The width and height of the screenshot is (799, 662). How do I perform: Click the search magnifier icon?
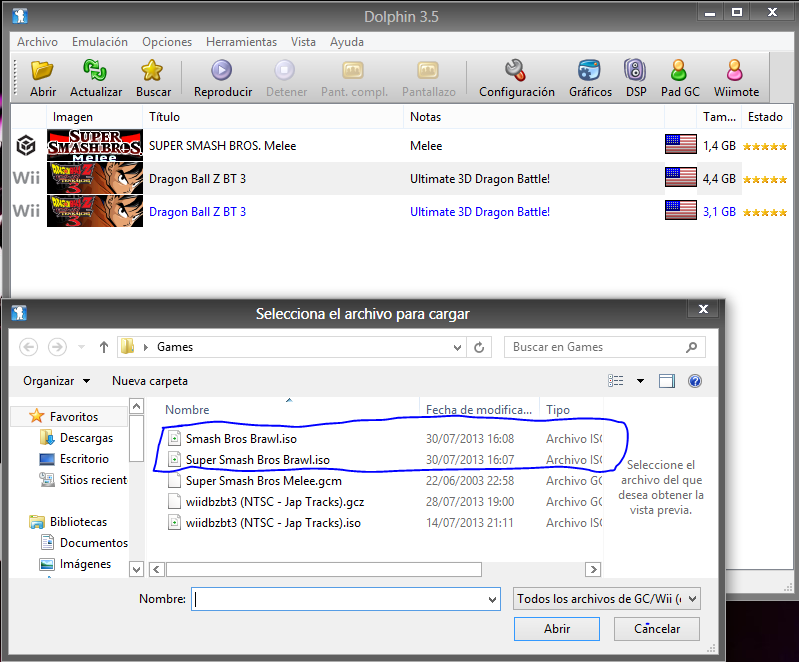[691, 347]
